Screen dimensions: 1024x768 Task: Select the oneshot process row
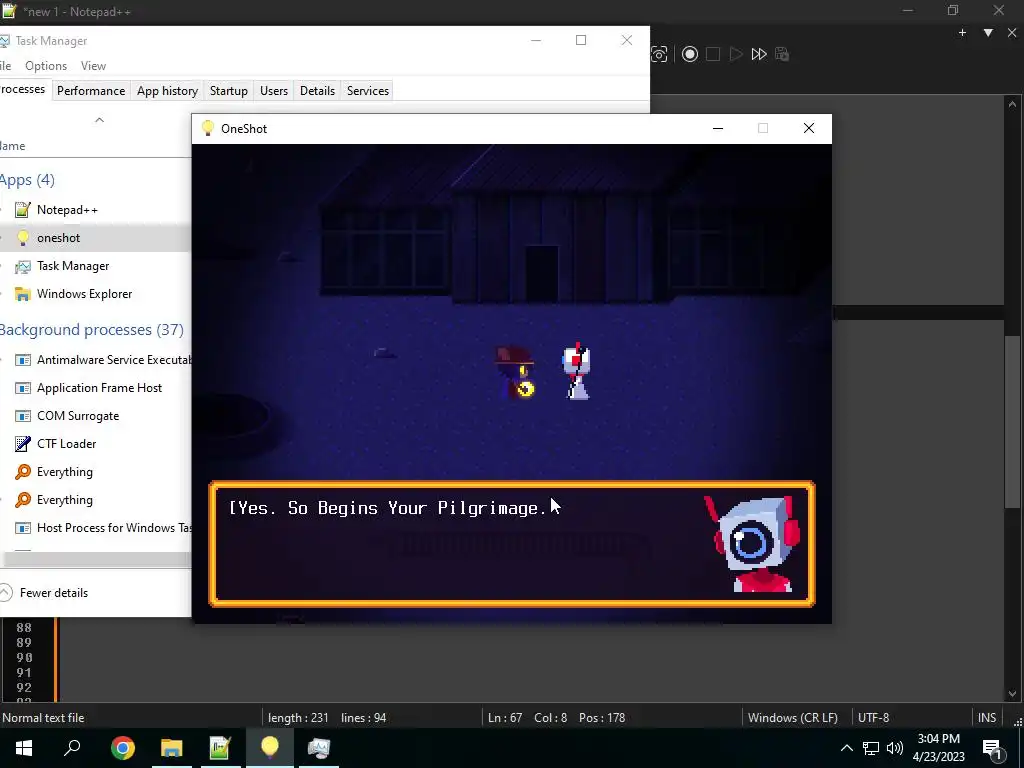95,238
